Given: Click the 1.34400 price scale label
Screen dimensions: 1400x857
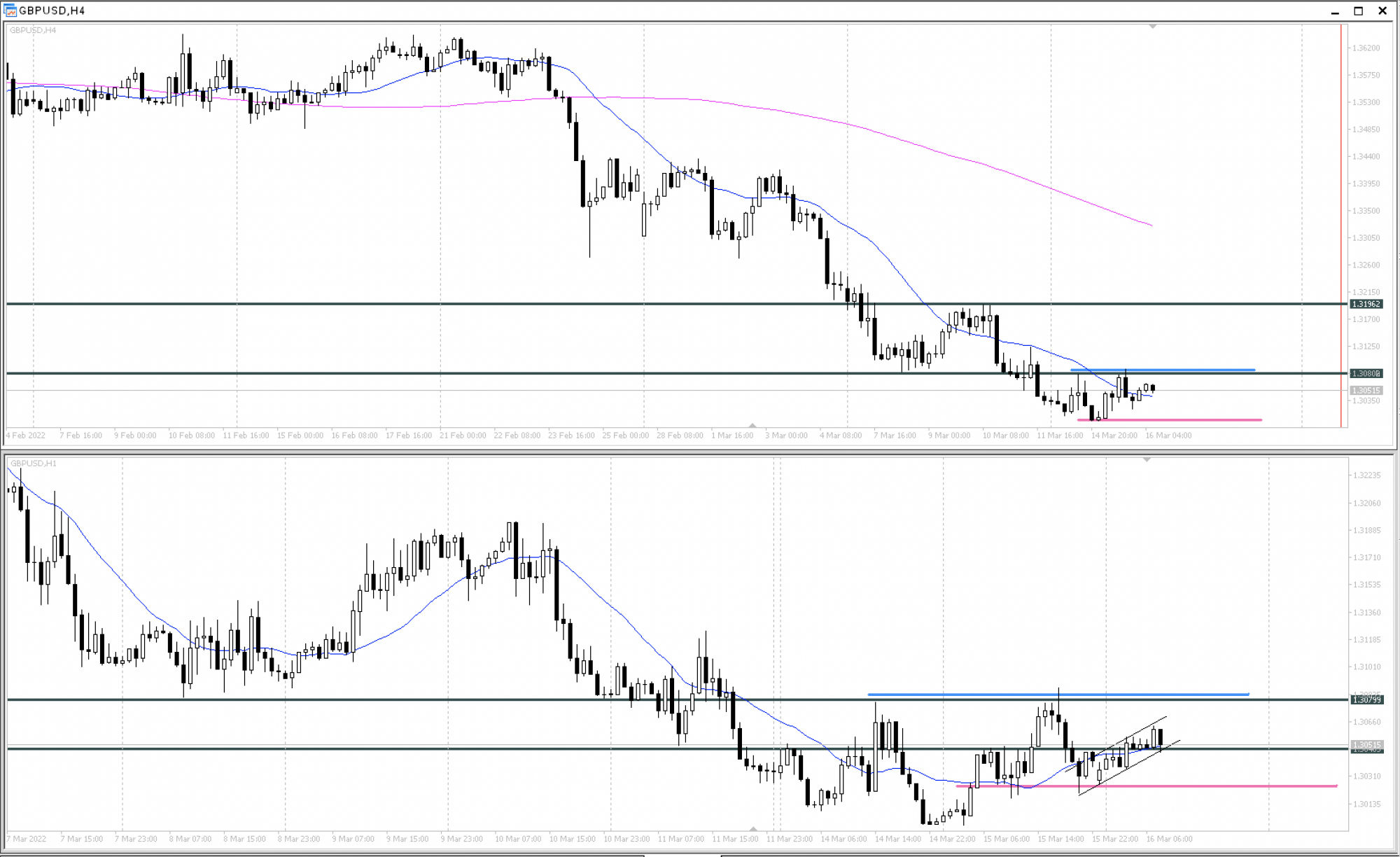Looking at the screenshot, I should pos(1366,156).
